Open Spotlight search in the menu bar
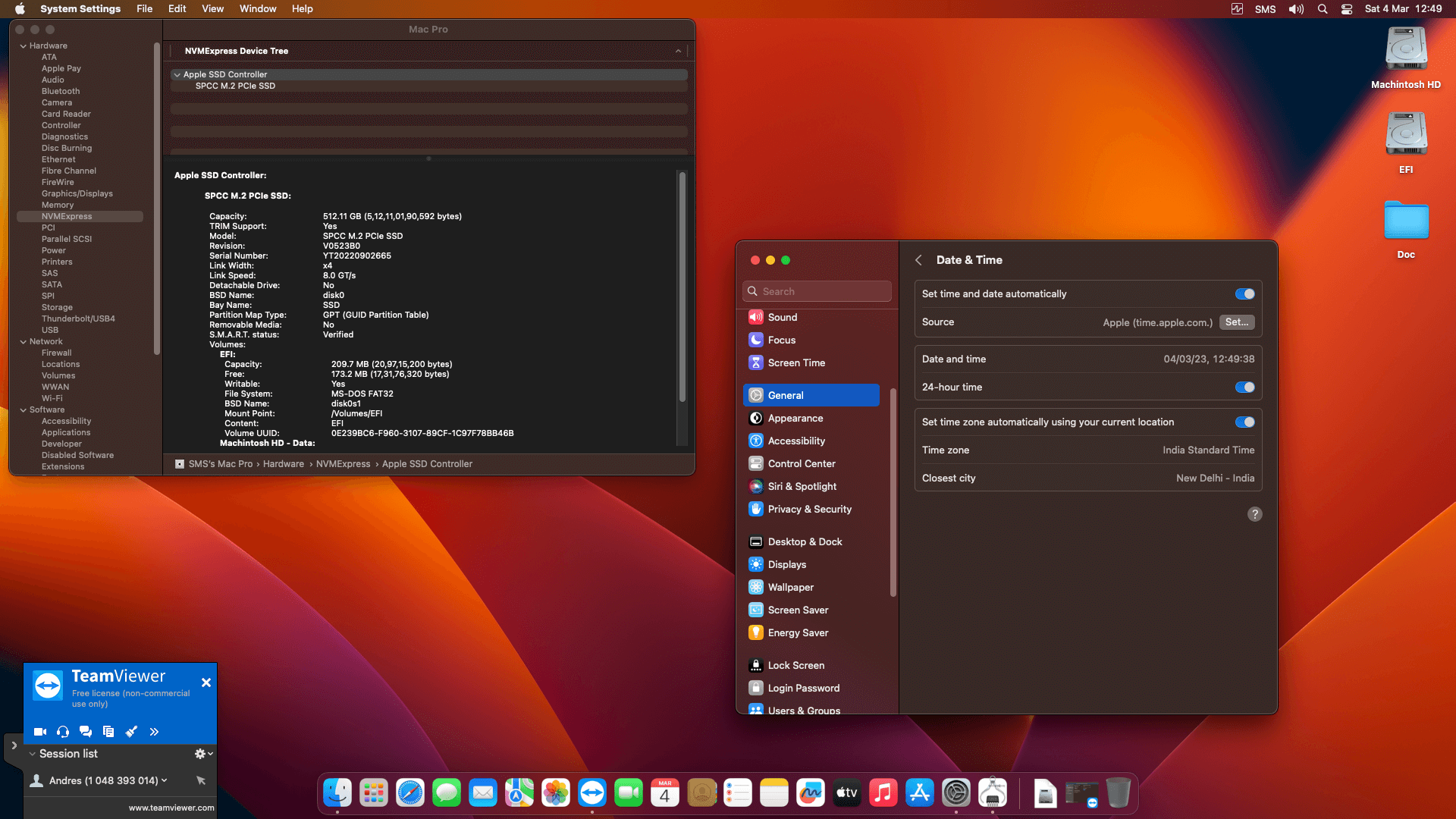The height and width of the screenshot is (819, 1456). (x=1323, y=9)
